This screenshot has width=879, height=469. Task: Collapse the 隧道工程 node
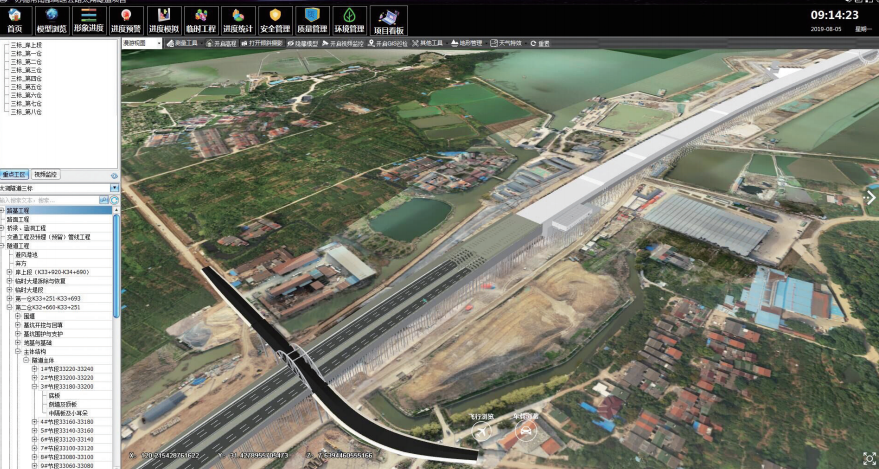coord(2,245)
